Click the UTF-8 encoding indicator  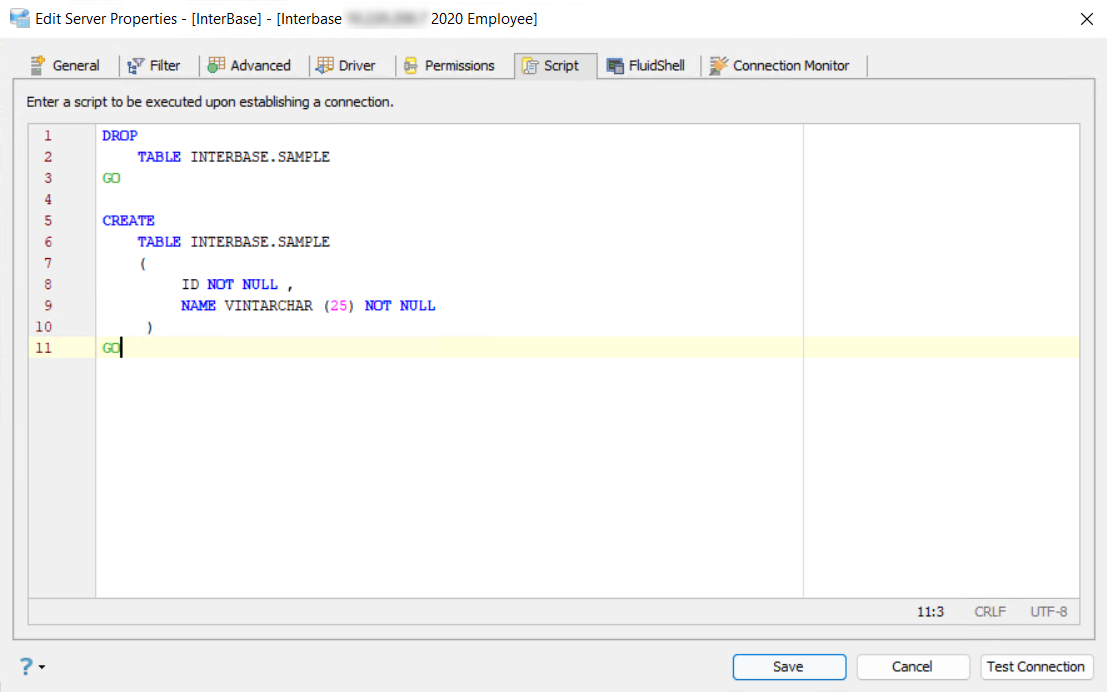(1048, 612)
